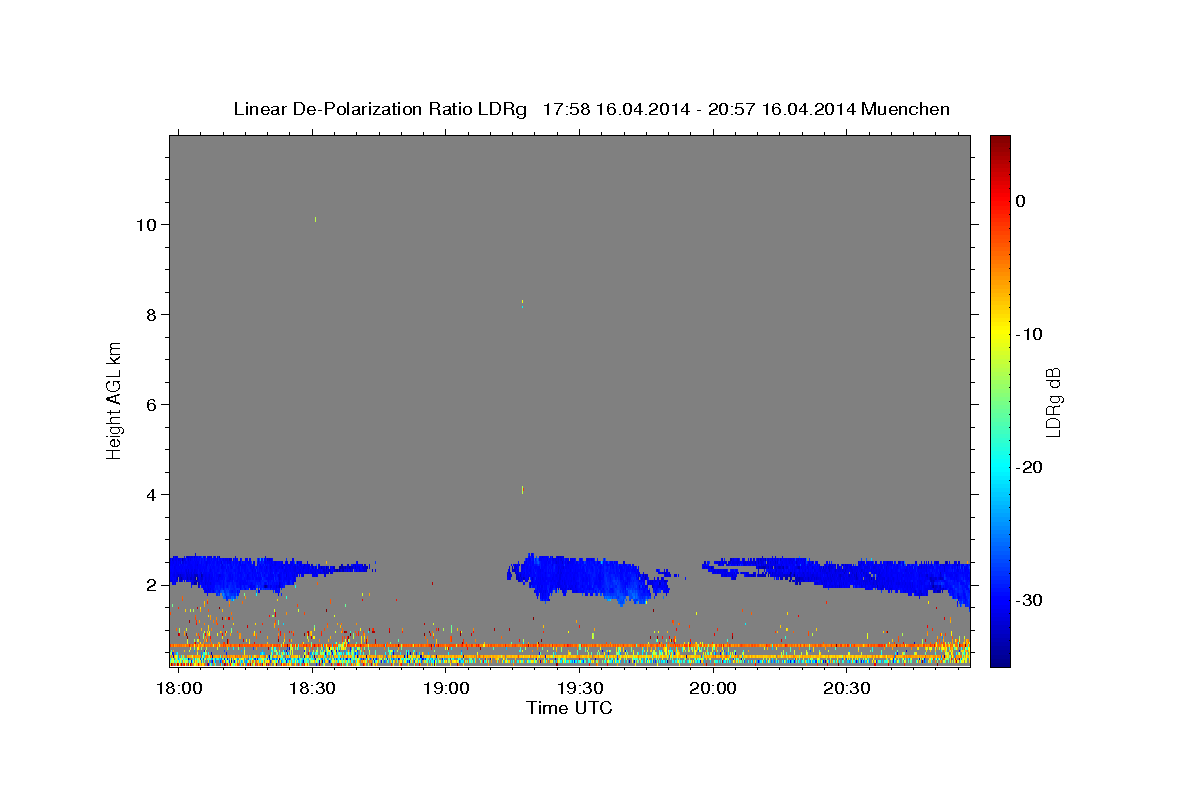Click the '2' height tick label
The image size is (1200, 800).
tap(151, 584)
